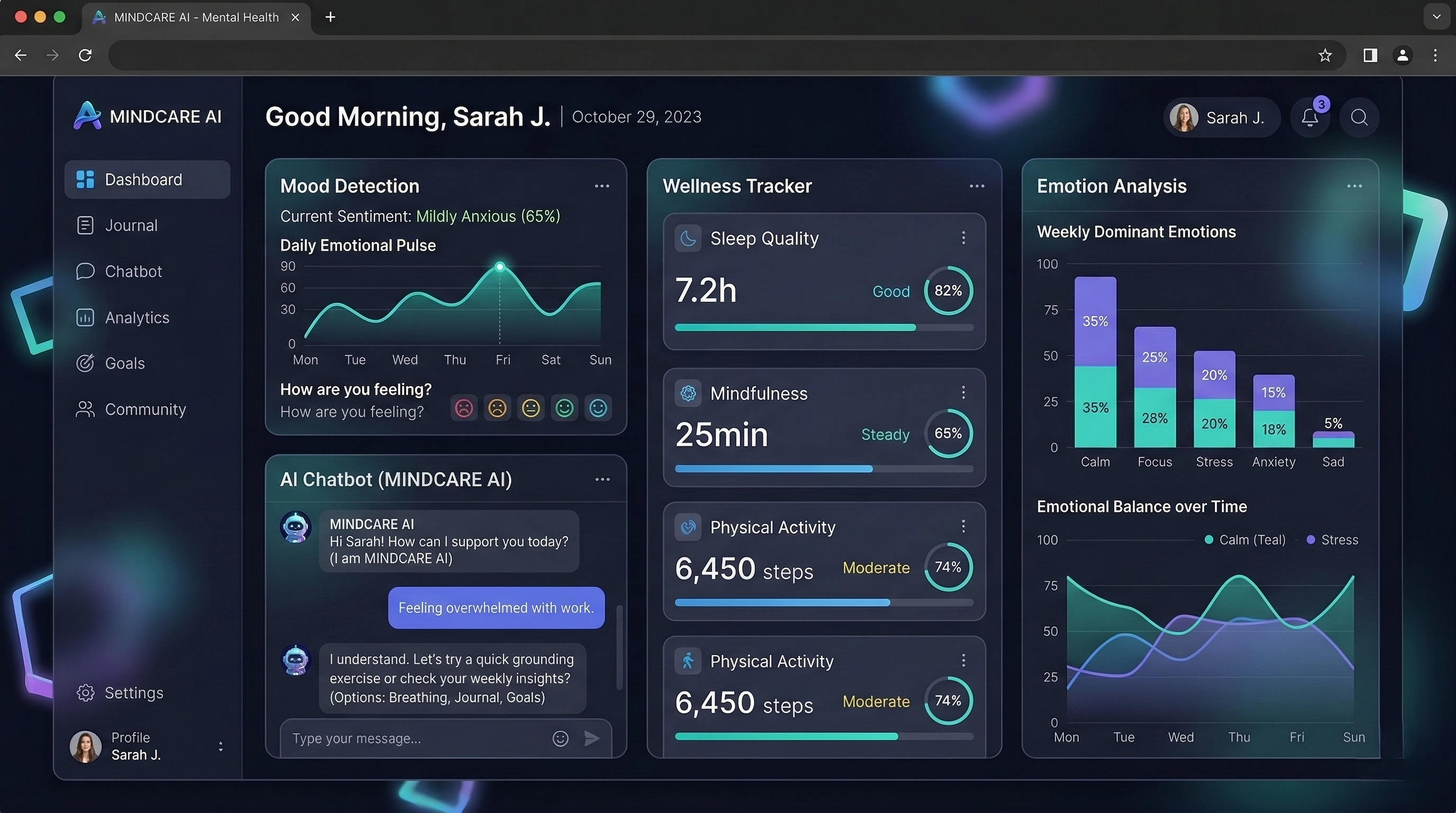The image size is (1456, 813).
Task: Open Sleep Quality card kebab menu
Action: 963,238
